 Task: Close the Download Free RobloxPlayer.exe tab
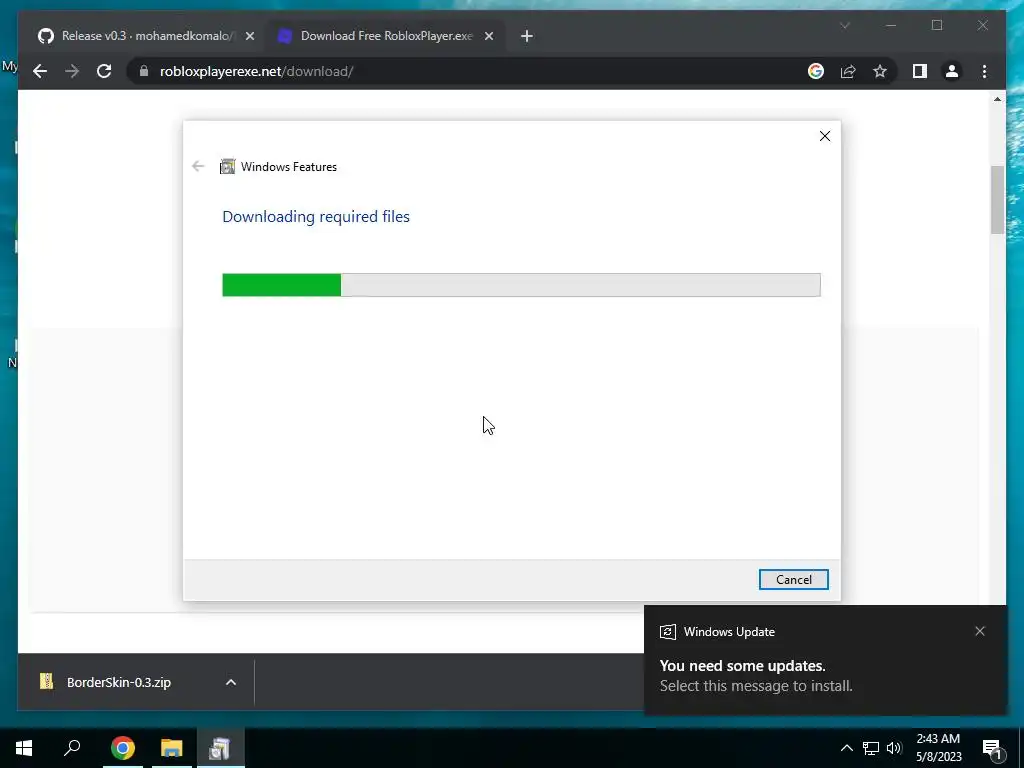point(488,36)
